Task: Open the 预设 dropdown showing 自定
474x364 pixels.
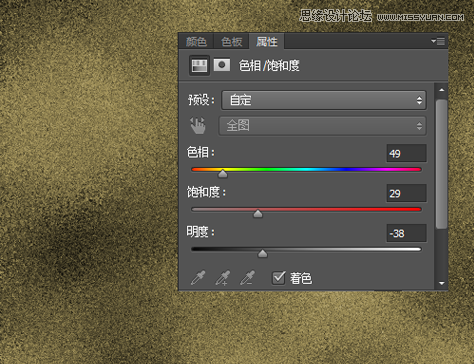Action: tap(324, 100)
